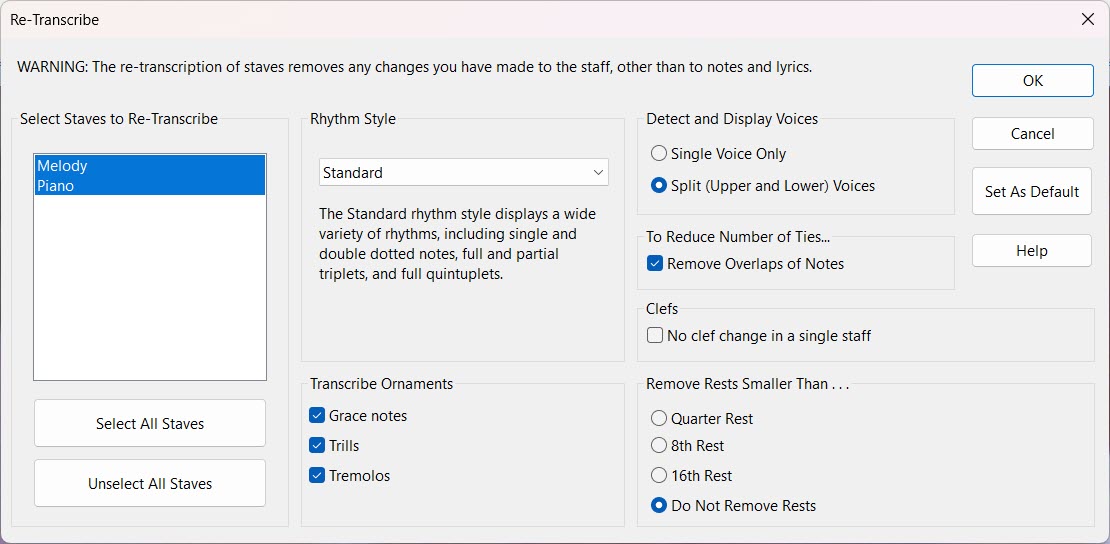Toggle the Grace notes checkbox
The height and width of the screenshot is (544, 1110).
pyautogui.click(x=318, y=416)
